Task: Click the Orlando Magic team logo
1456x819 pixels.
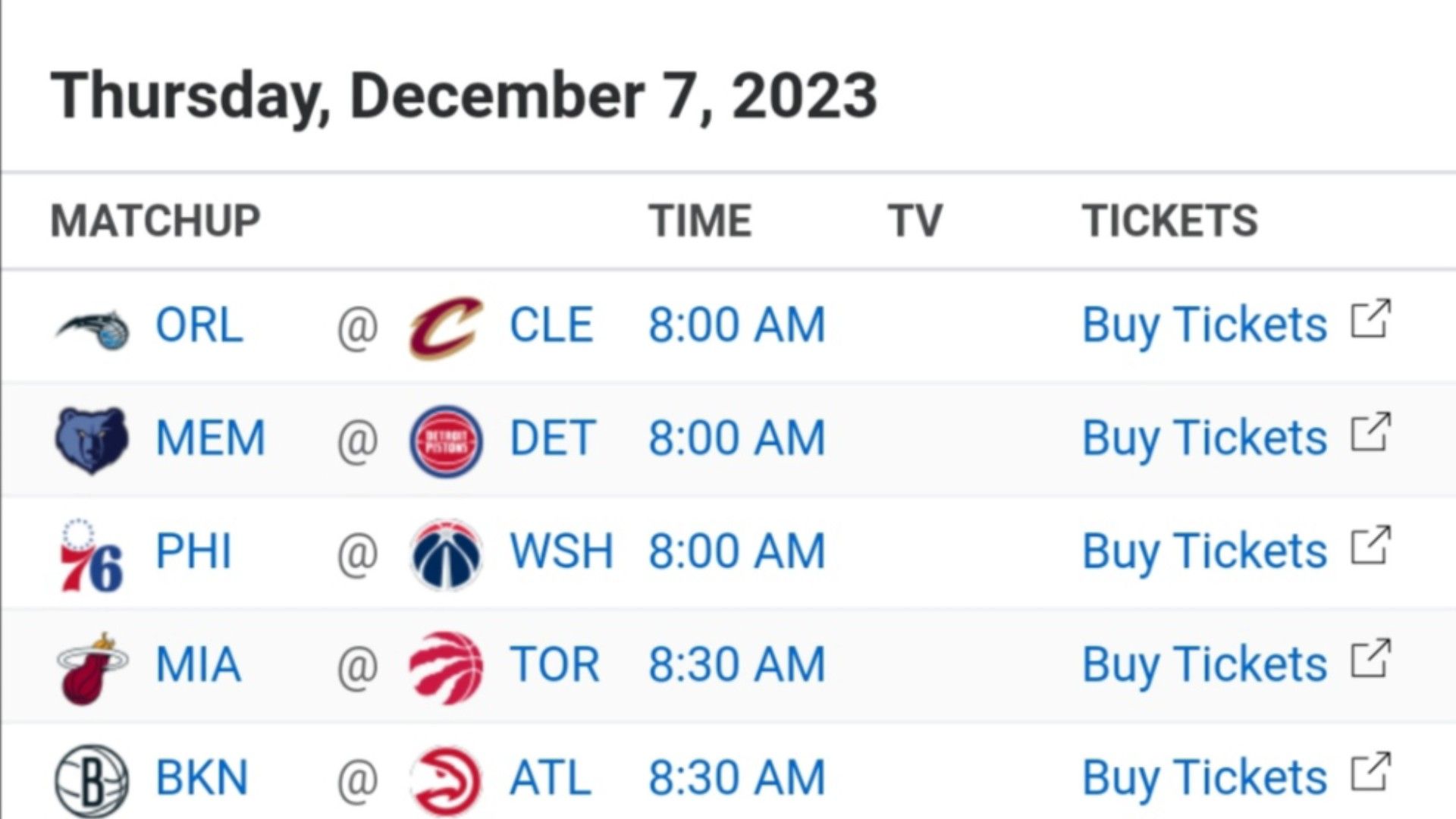Action: click(92, 328)
